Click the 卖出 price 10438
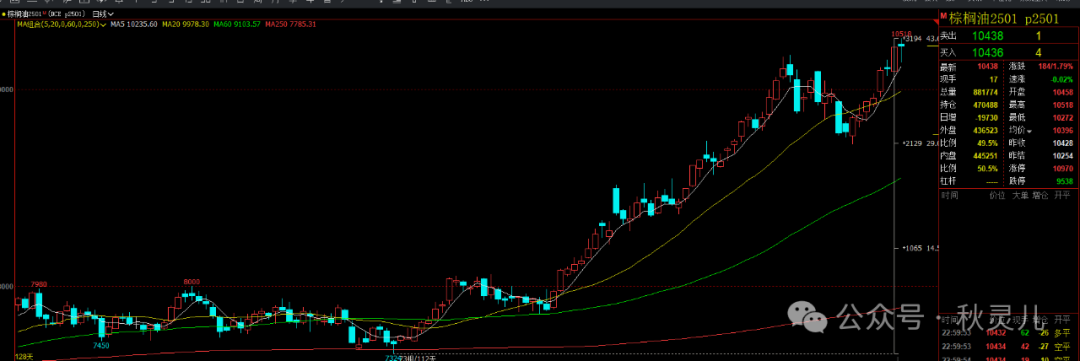 coord(987,36)
